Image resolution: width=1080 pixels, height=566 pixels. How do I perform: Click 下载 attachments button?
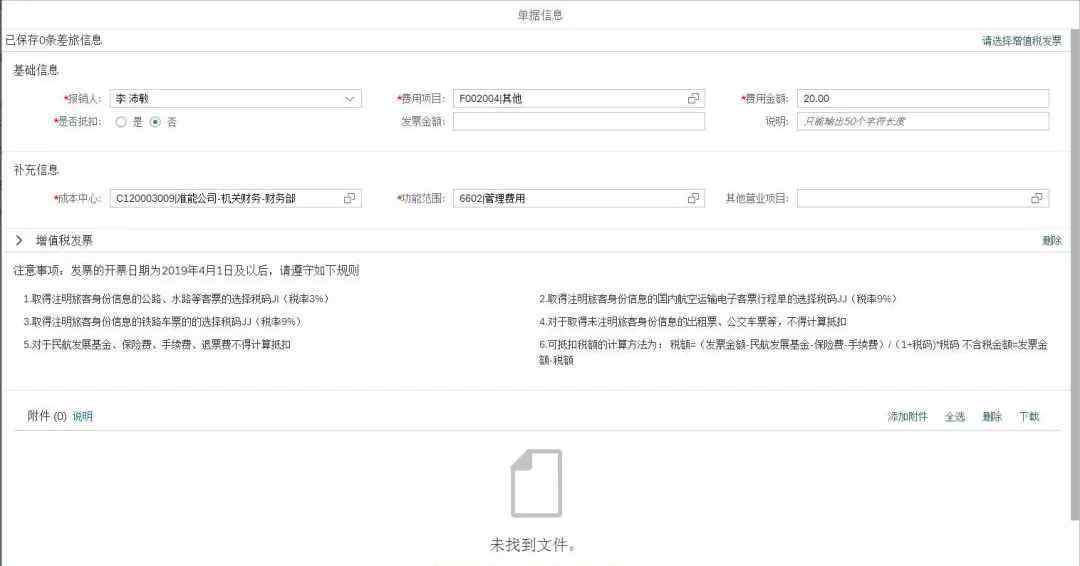(1028, 417)
